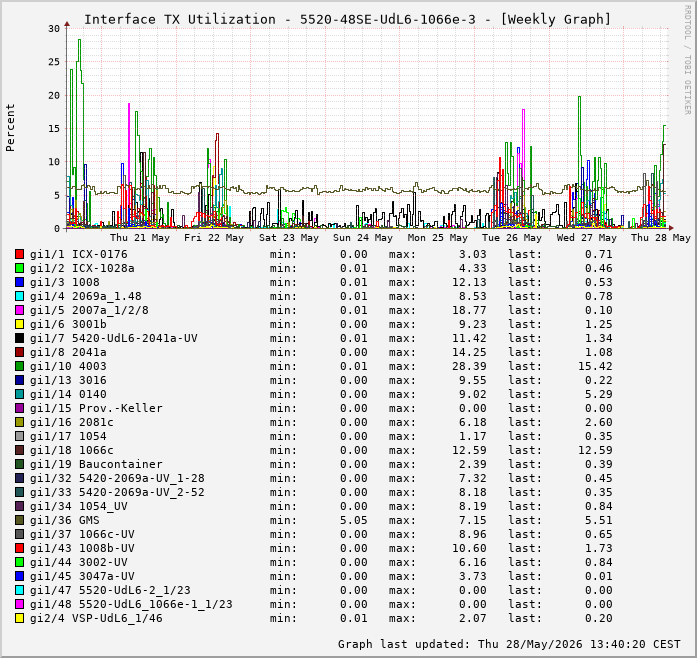Image resolution: width=697 pixels, height=658 pixels.
Task: Click the swatch for gi1/32 5420-2069a-UV_1-28
Action: (19, 478)
